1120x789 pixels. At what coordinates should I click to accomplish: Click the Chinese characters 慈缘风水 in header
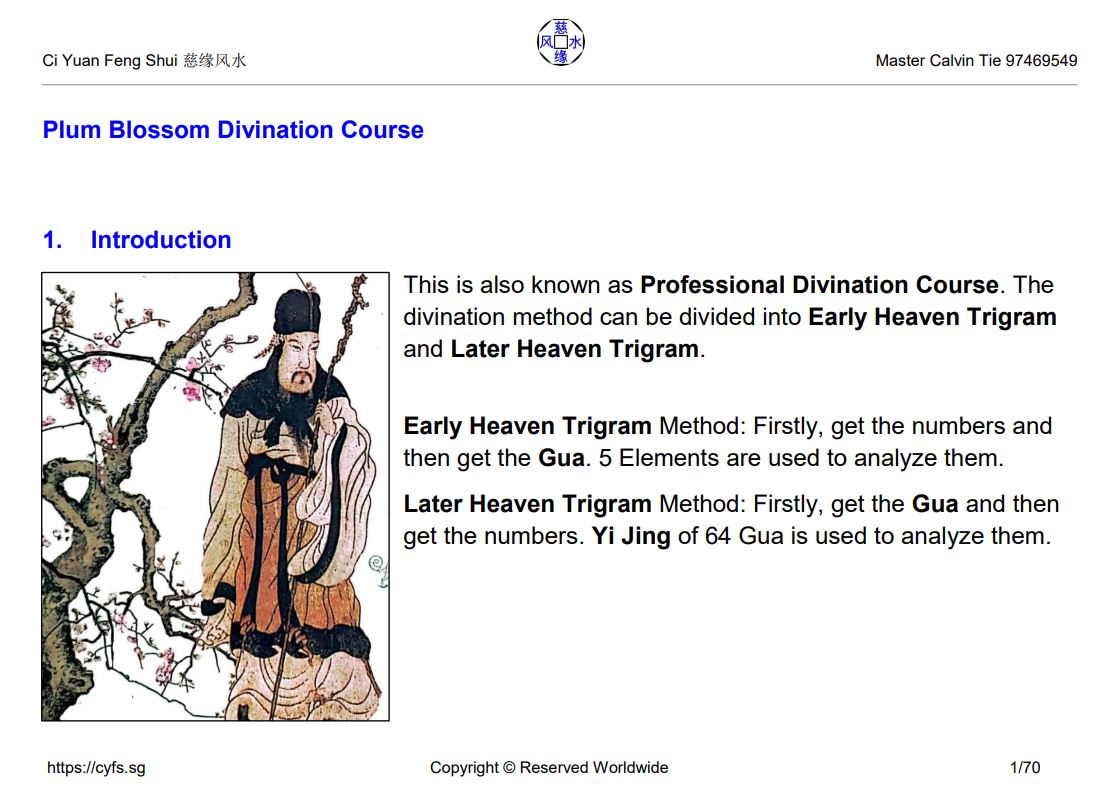pyautogui.click(x=214, y=61)
